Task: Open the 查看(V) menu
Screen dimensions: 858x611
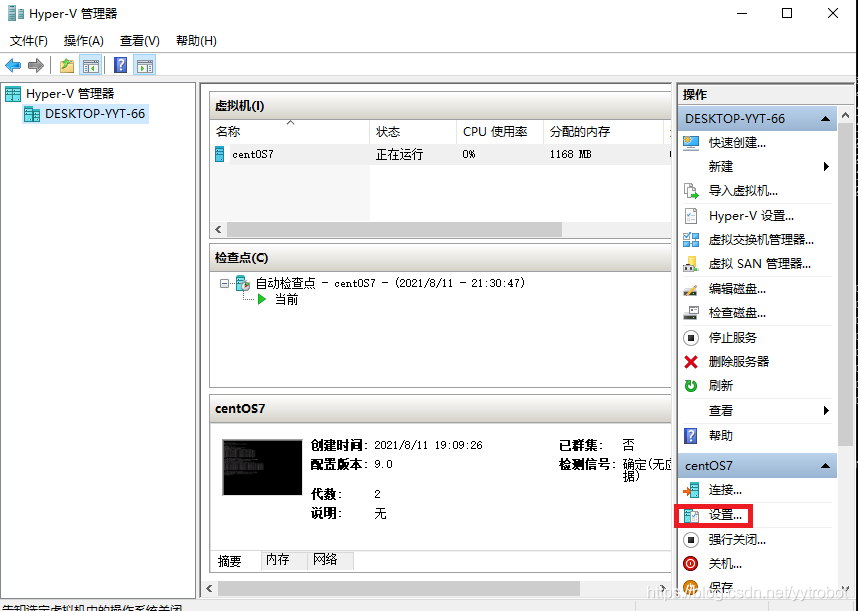Action: click(140, 40)
